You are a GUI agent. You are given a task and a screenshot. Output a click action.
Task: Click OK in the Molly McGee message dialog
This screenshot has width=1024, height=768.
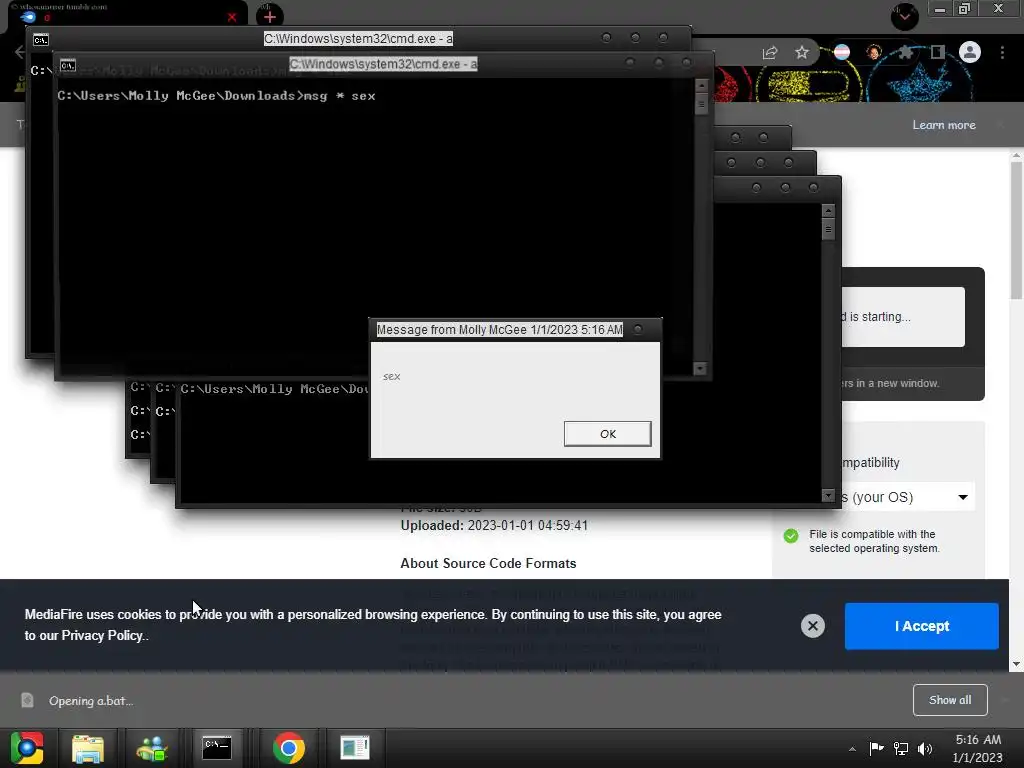coord(607,434)
